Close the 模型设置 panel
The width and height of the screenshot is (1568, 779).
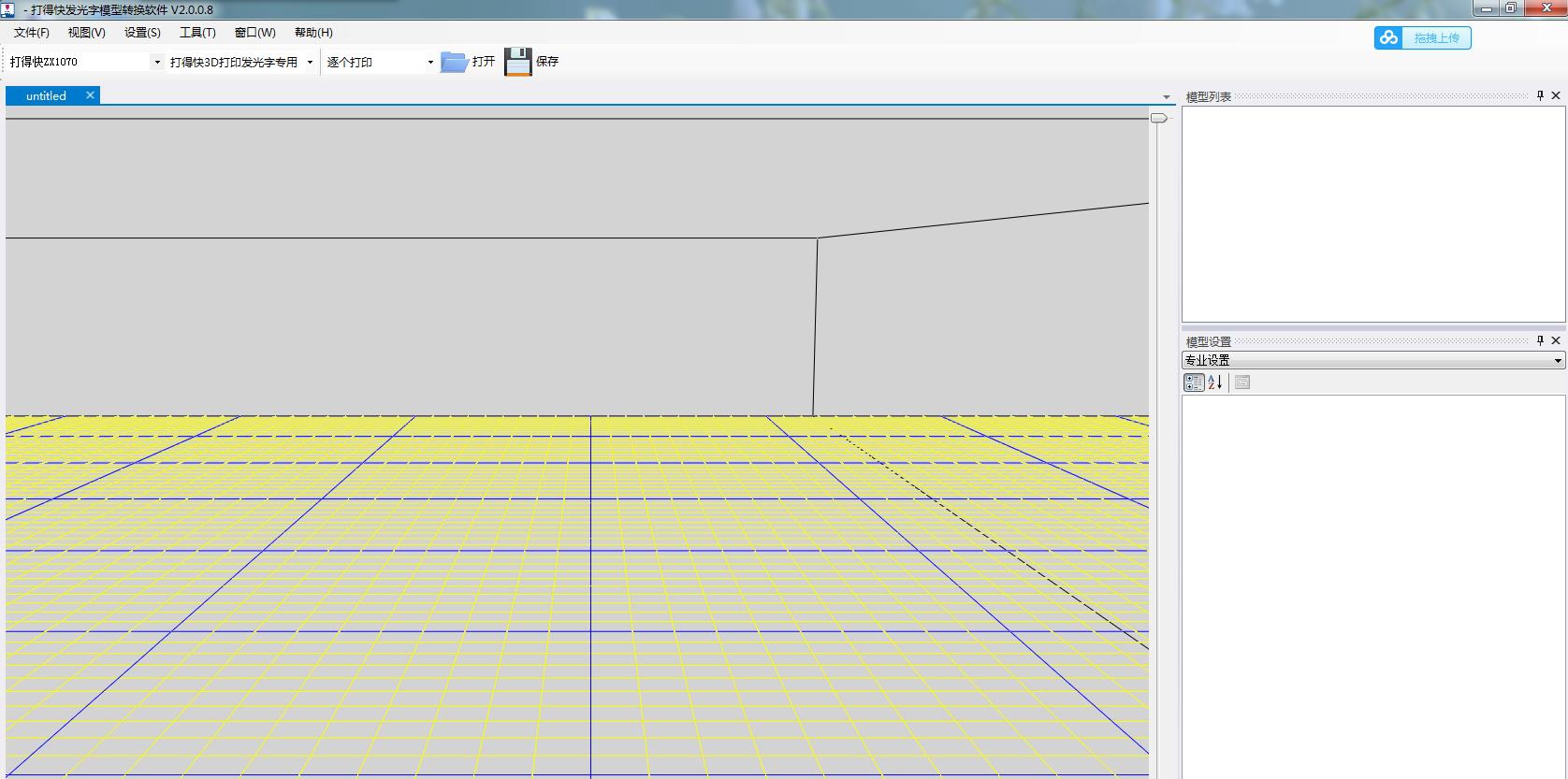point(1556,340)
